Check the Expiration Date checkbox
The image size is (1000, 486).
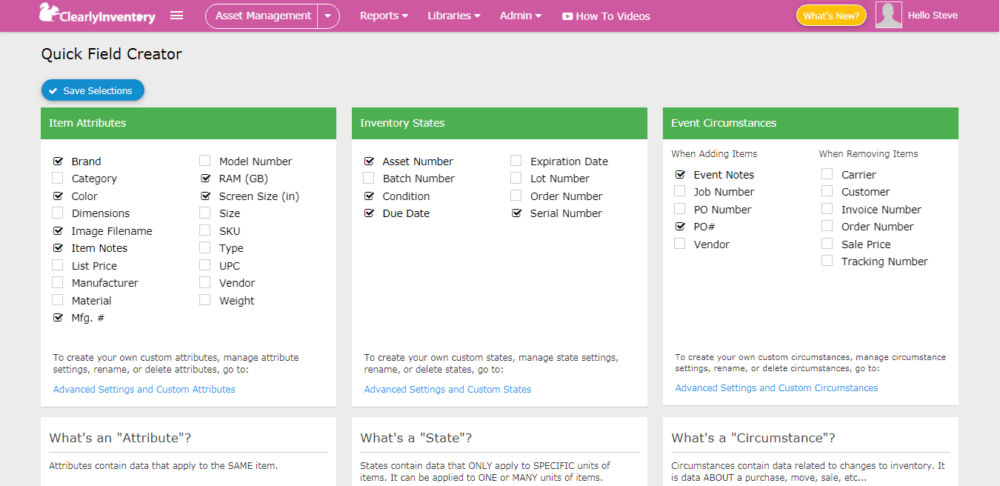coord(516,161)
